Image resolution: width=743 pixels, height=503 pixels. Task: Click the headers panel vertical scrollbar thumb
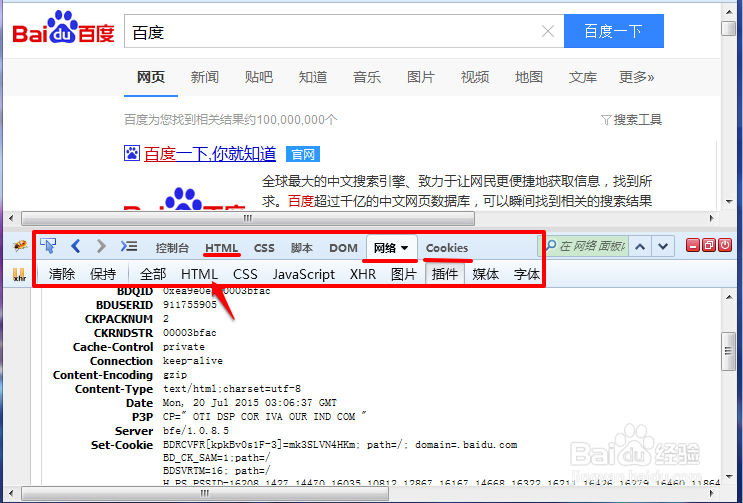point(728,351)
